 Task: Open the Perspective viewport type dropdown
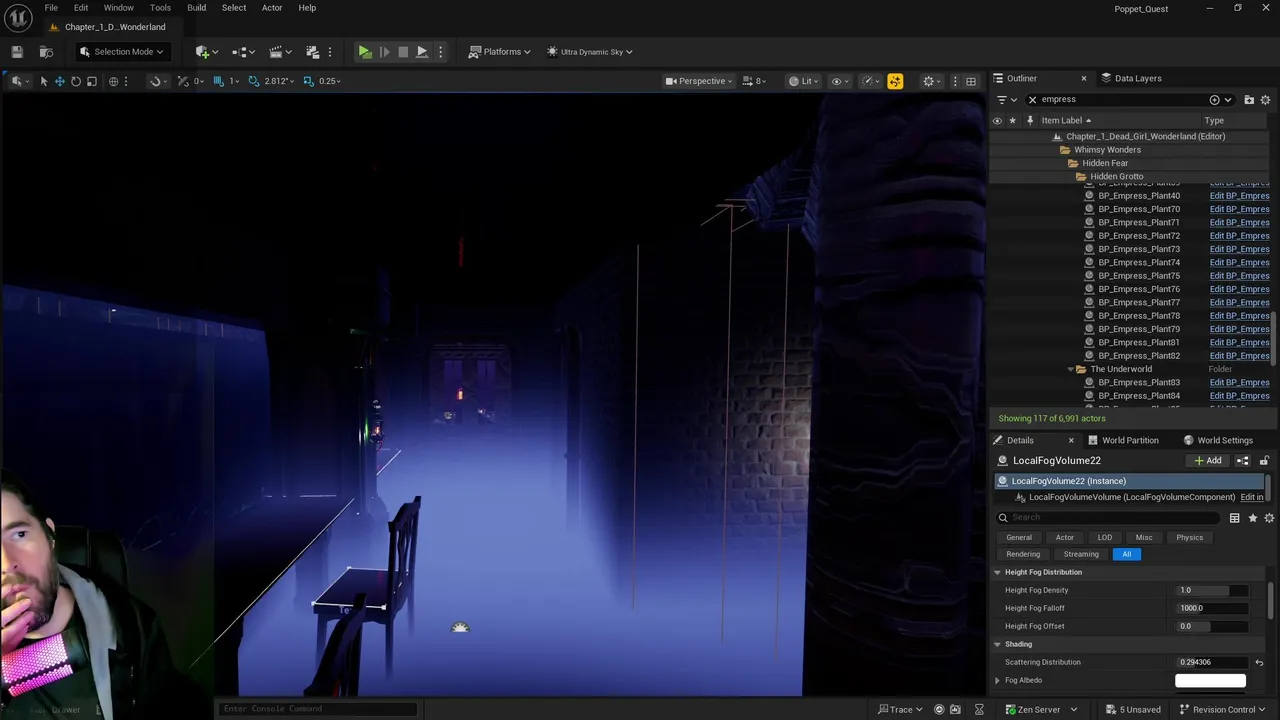tap(699, 81)
